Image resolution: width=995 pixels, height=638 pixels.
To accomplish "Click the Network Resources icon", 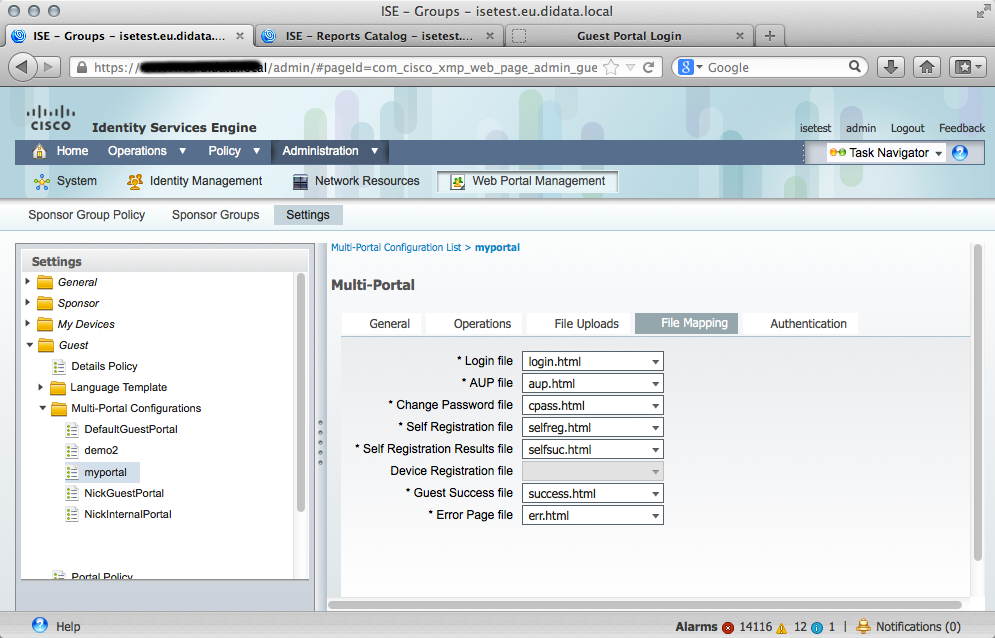I will pos(300,182).
